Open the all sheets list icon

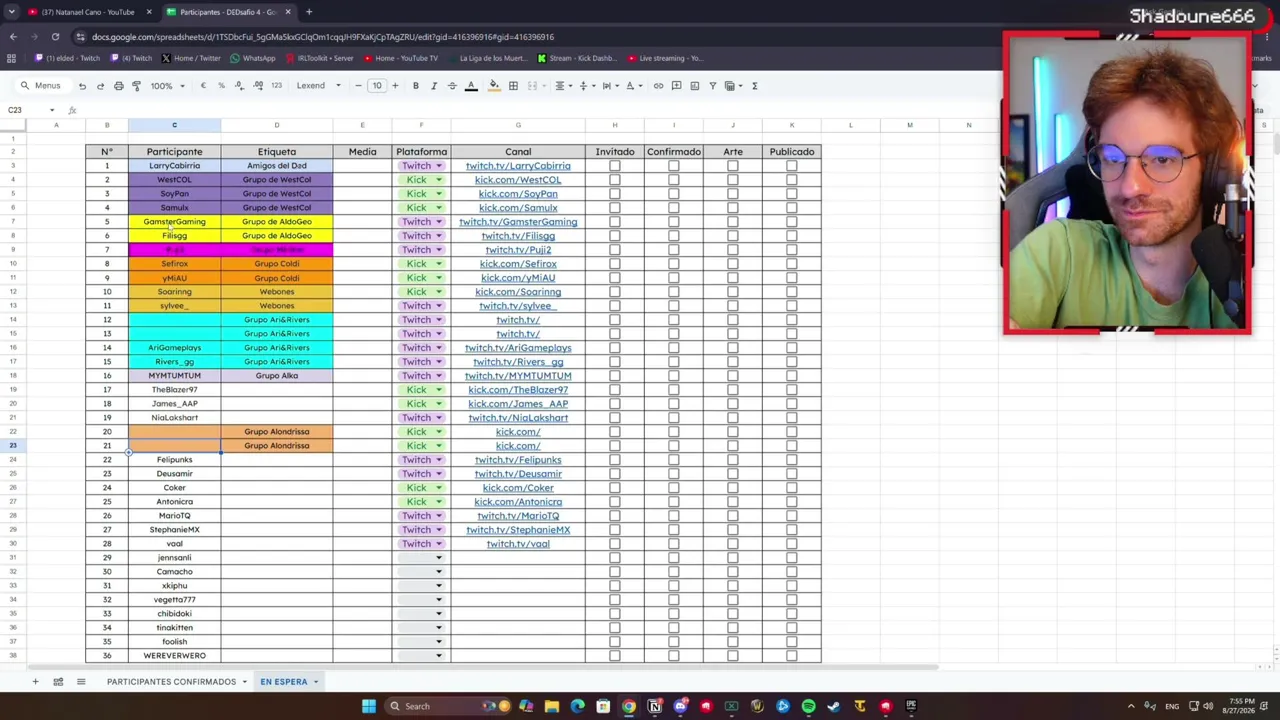[81, 682]
